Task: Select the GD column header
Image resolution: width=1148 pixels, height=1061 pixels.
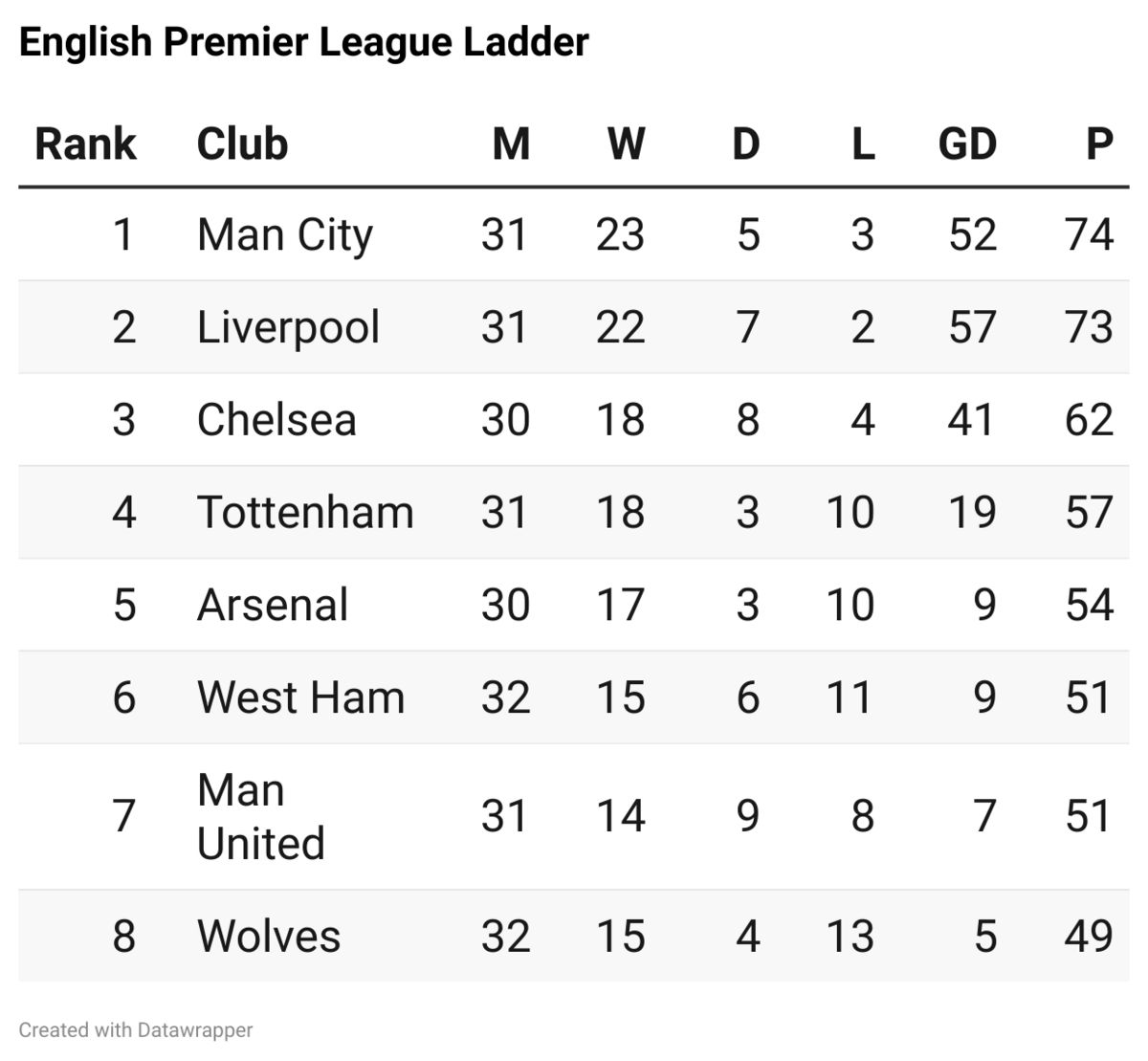Action: click(967, 144)
